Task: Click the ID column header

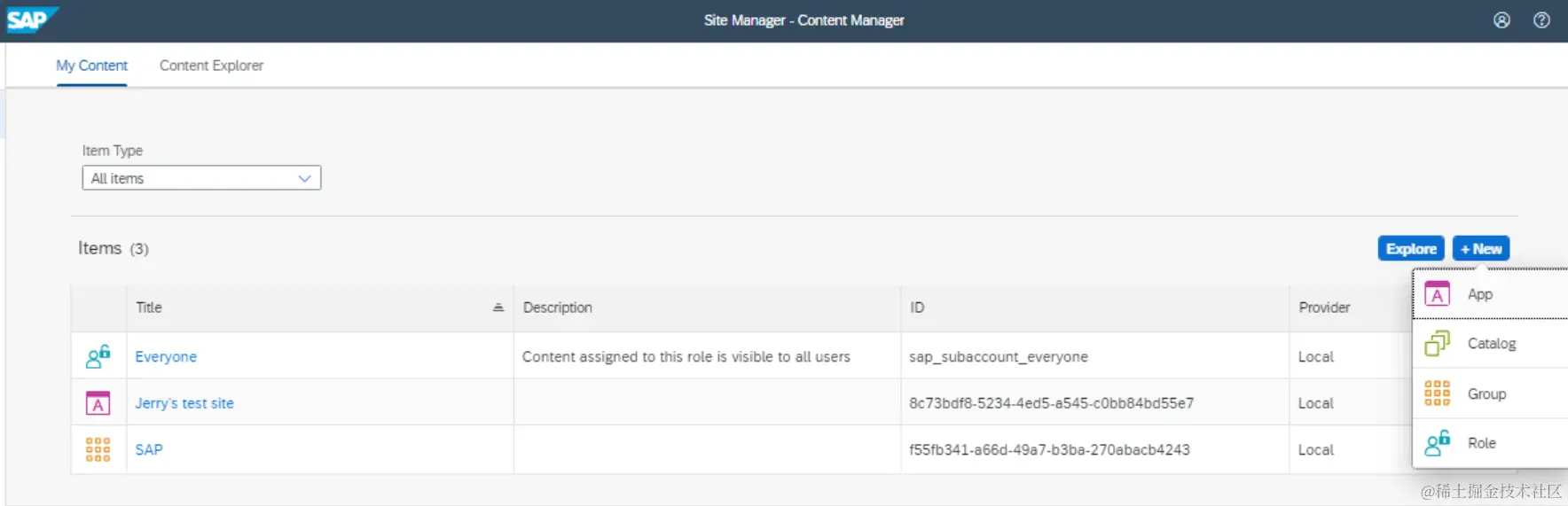Action: 1094,307
